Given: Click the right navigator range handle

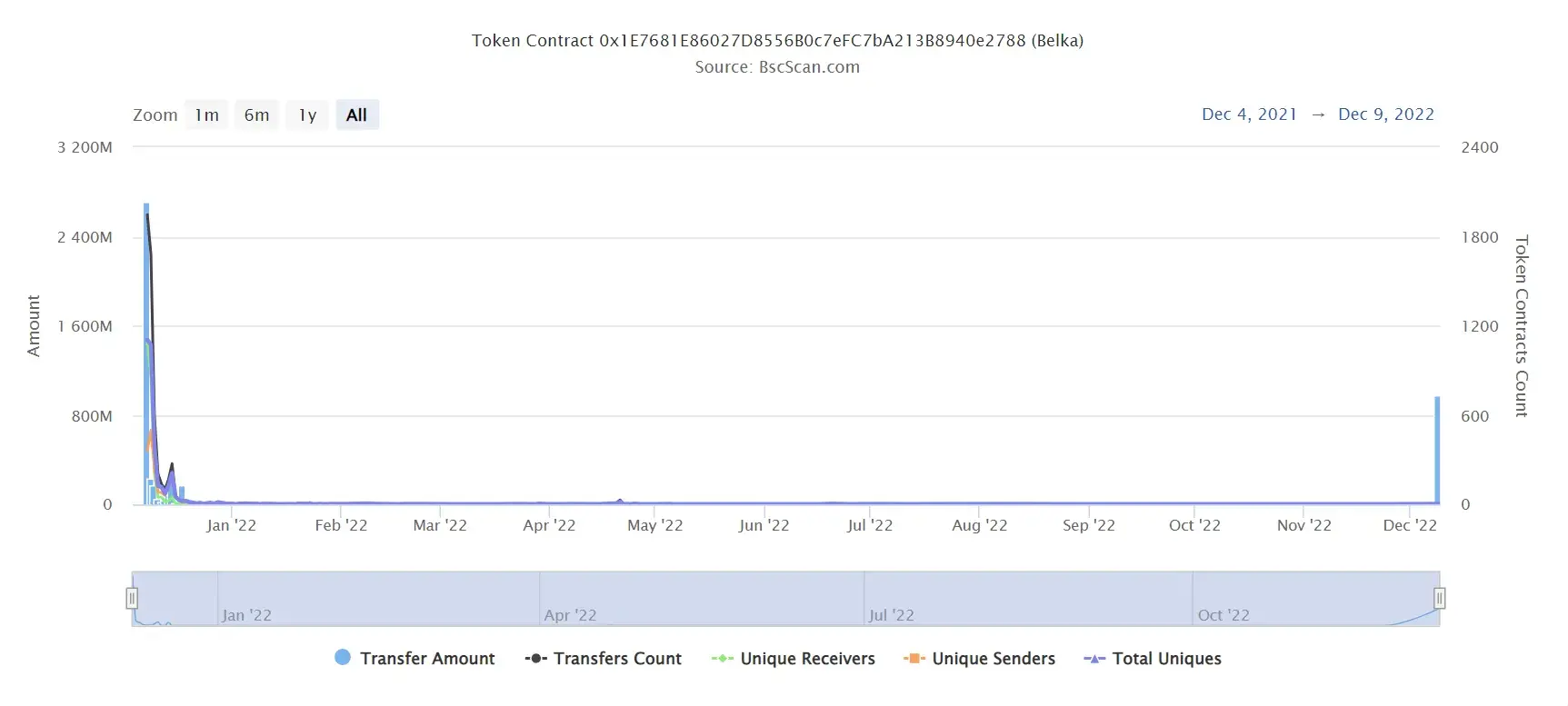Looking at the screenshot, I should tap(1440, 598).
